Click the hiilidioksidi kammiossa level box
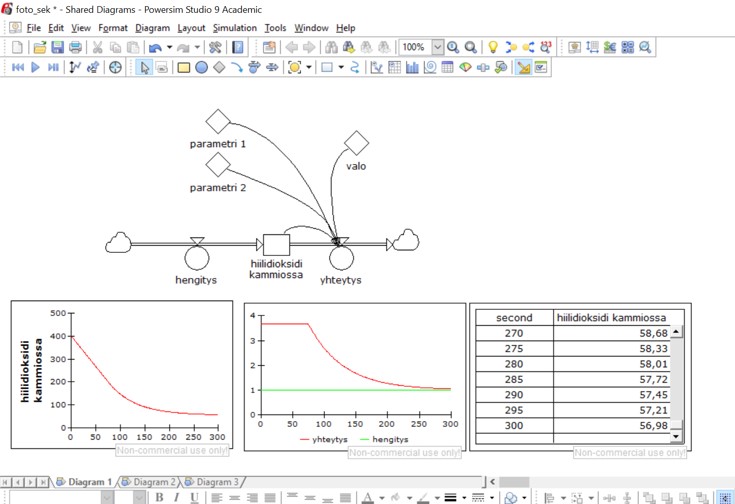This screenshot has width=735, height=504. 276,245
